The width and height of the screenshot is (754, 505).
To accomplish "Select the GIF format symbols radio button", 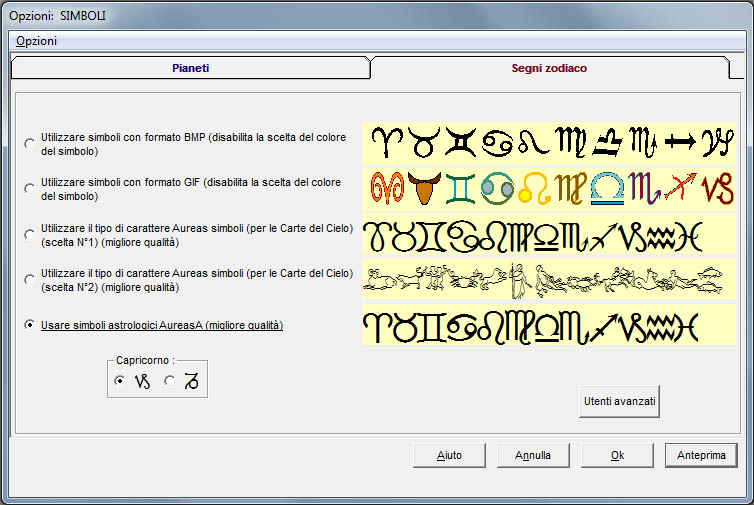I will (x=30, y=189).
